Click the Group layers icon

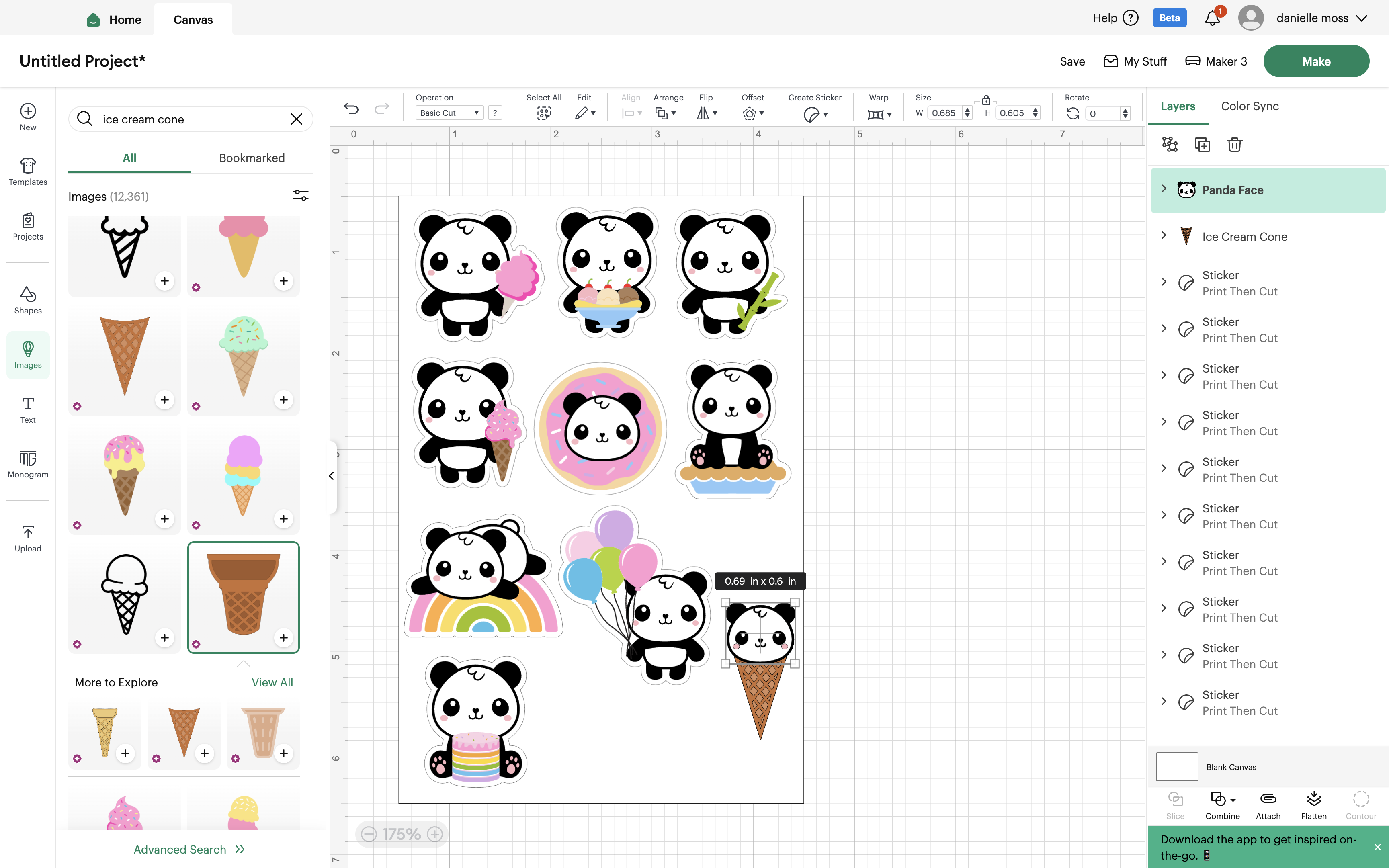click(x=1170, y=144)
